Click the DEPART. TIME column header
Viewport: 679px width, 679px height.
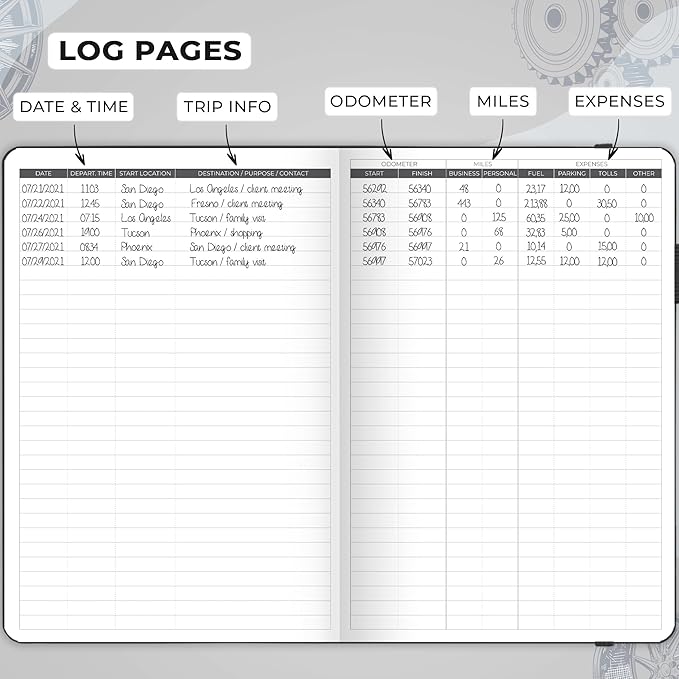tap(91, 174)
